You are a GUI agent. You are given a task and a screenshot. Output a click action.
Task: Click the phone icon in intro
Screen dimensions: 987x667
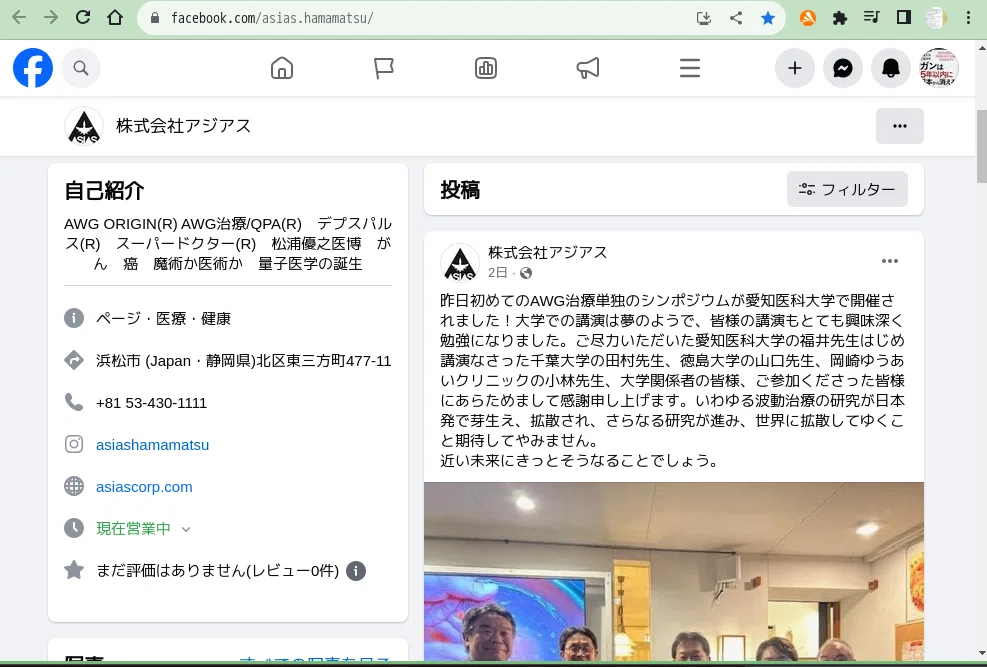(74, 402)
